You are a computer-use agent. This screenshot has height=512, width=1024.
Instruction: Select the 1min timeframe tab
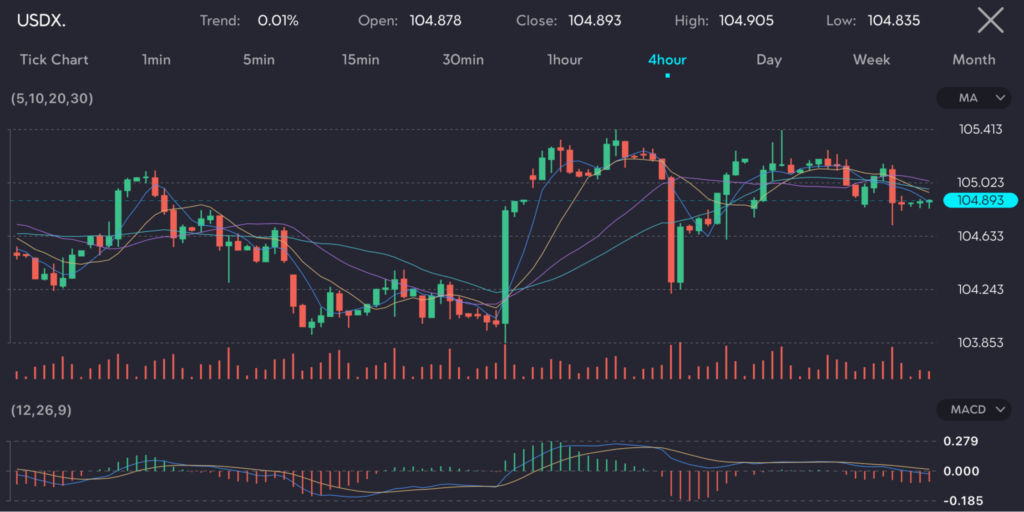coord(156,60)
